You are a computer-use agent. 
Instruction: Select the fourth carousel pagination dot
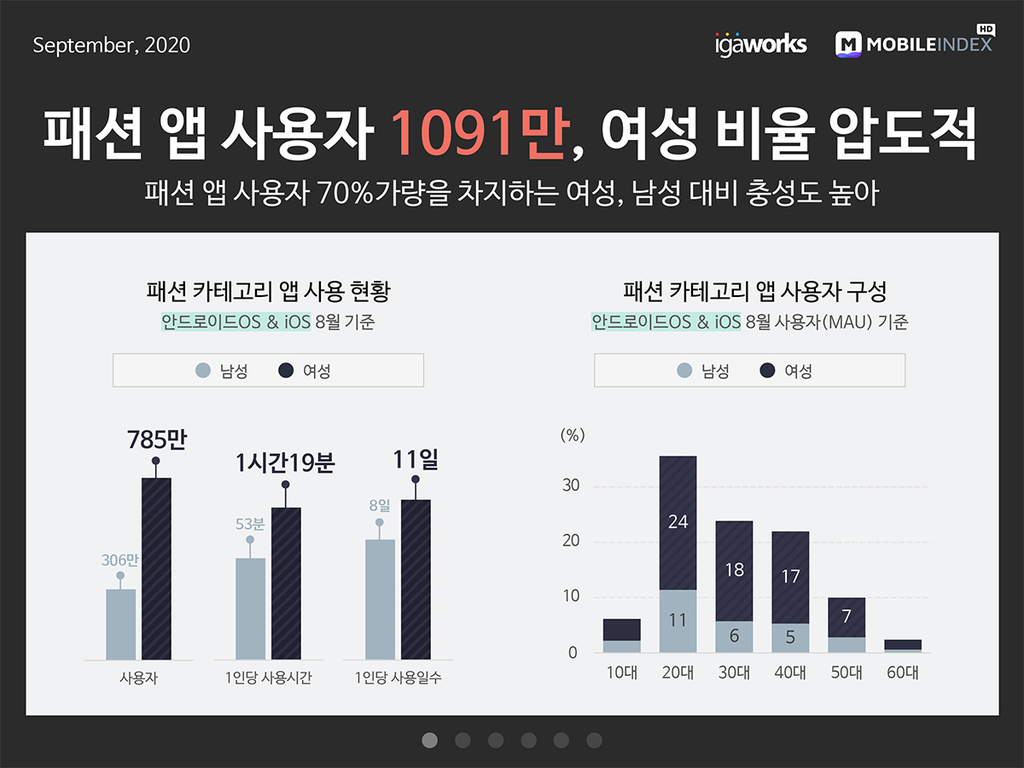pyautogui.click(x=528, y=740)
